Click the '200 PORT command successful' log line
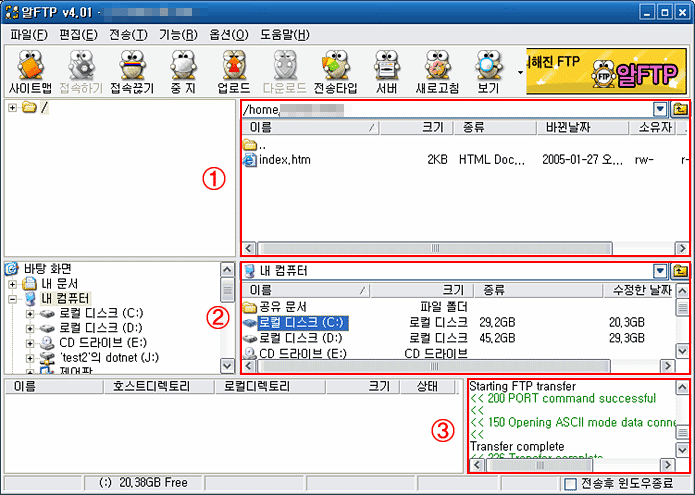The height and width of the screenshot is (495, 695). [x=563, y=398]
